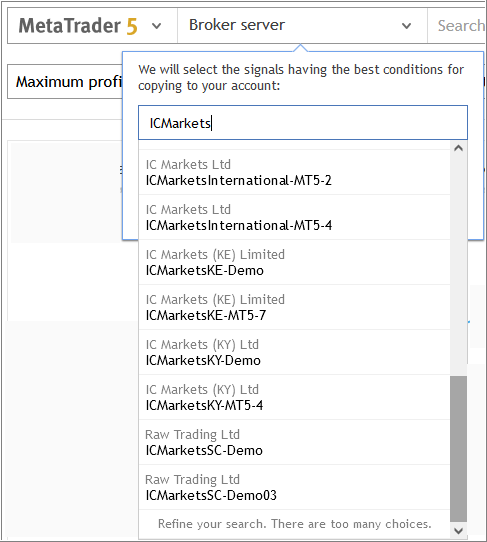Click the chevron next to MetaTrader 5
The height and width of the screenshot is (542, 487).
157,26
